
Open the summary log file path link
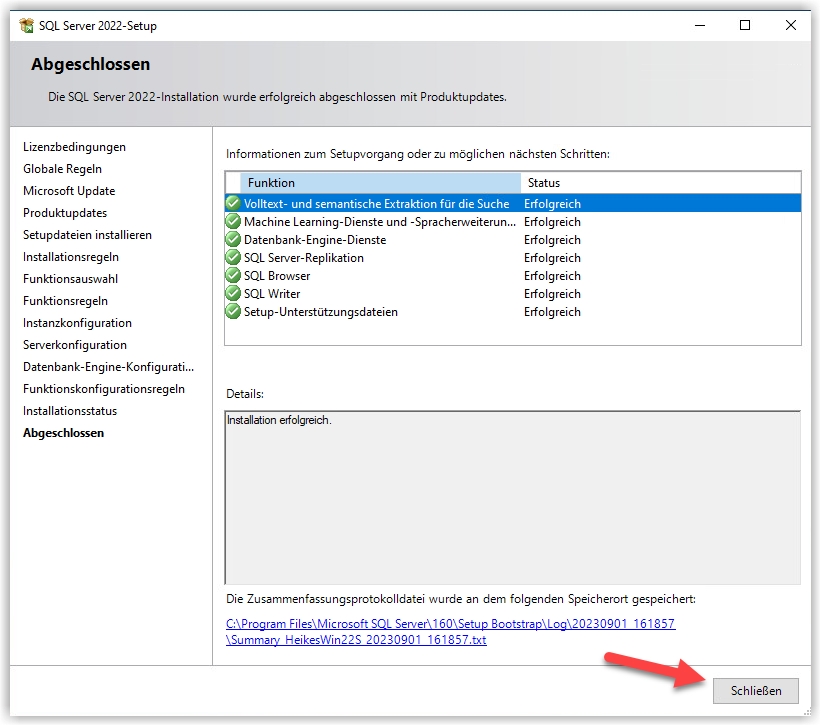pyautogui.click(x=450, y=632)
